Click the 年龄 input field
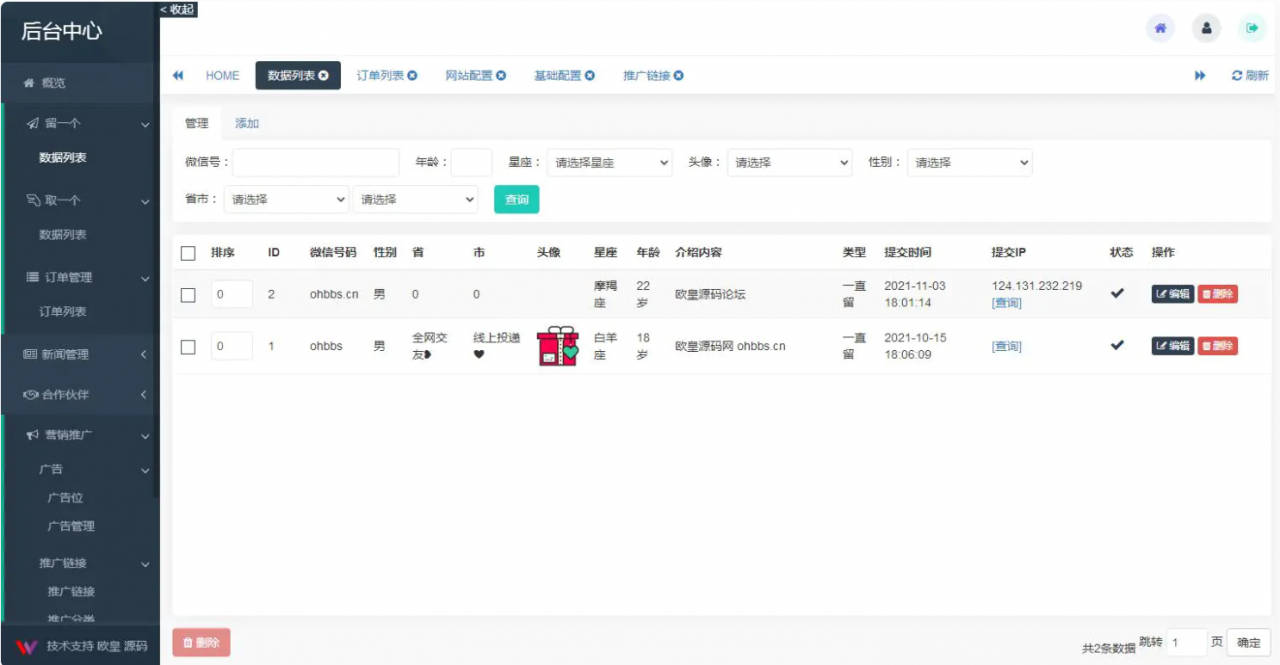The image size is (1280, 665). tap(471, 162)
